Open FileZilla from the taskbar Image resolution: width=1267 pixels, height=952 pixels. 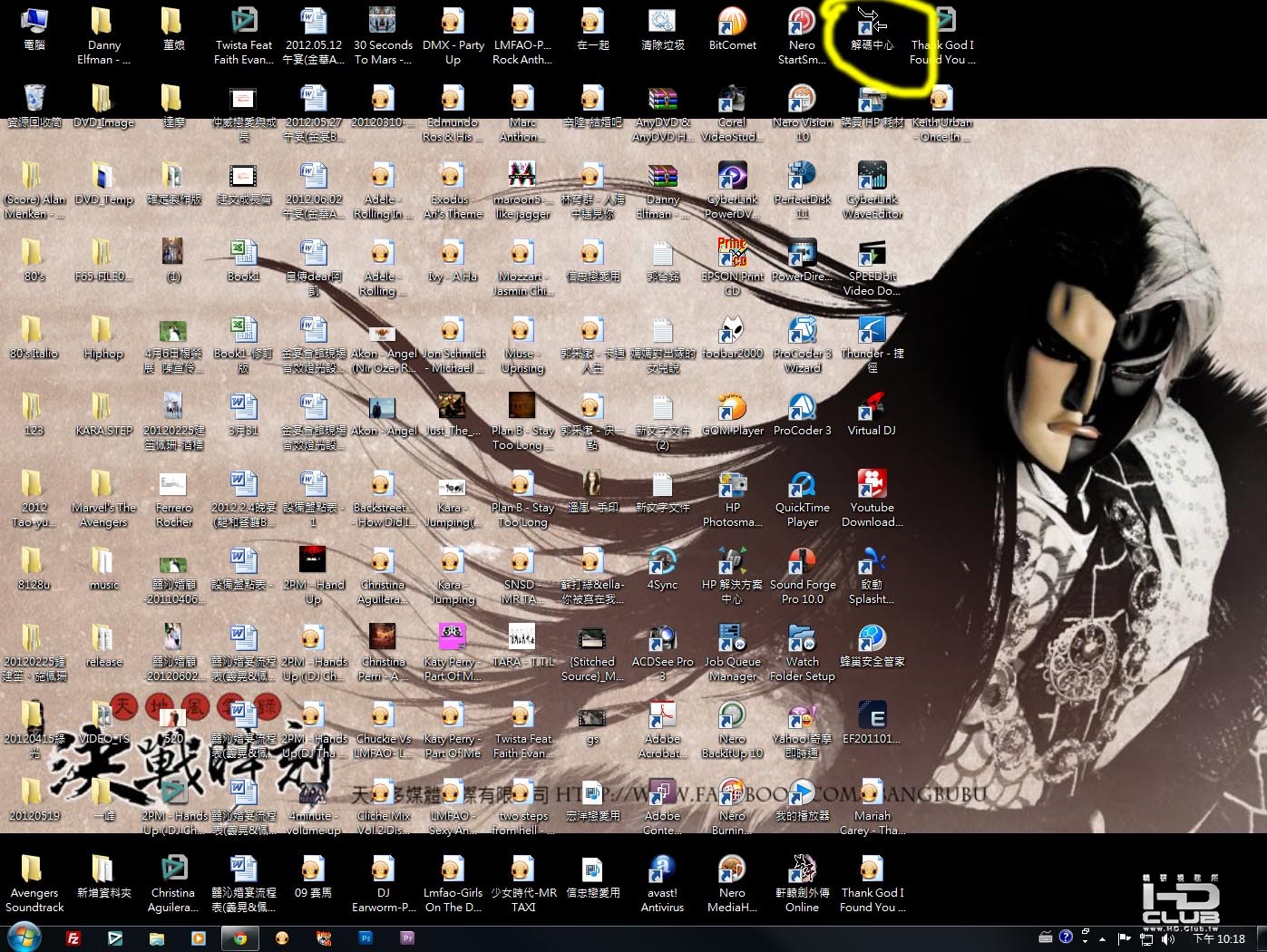[73, 938]
